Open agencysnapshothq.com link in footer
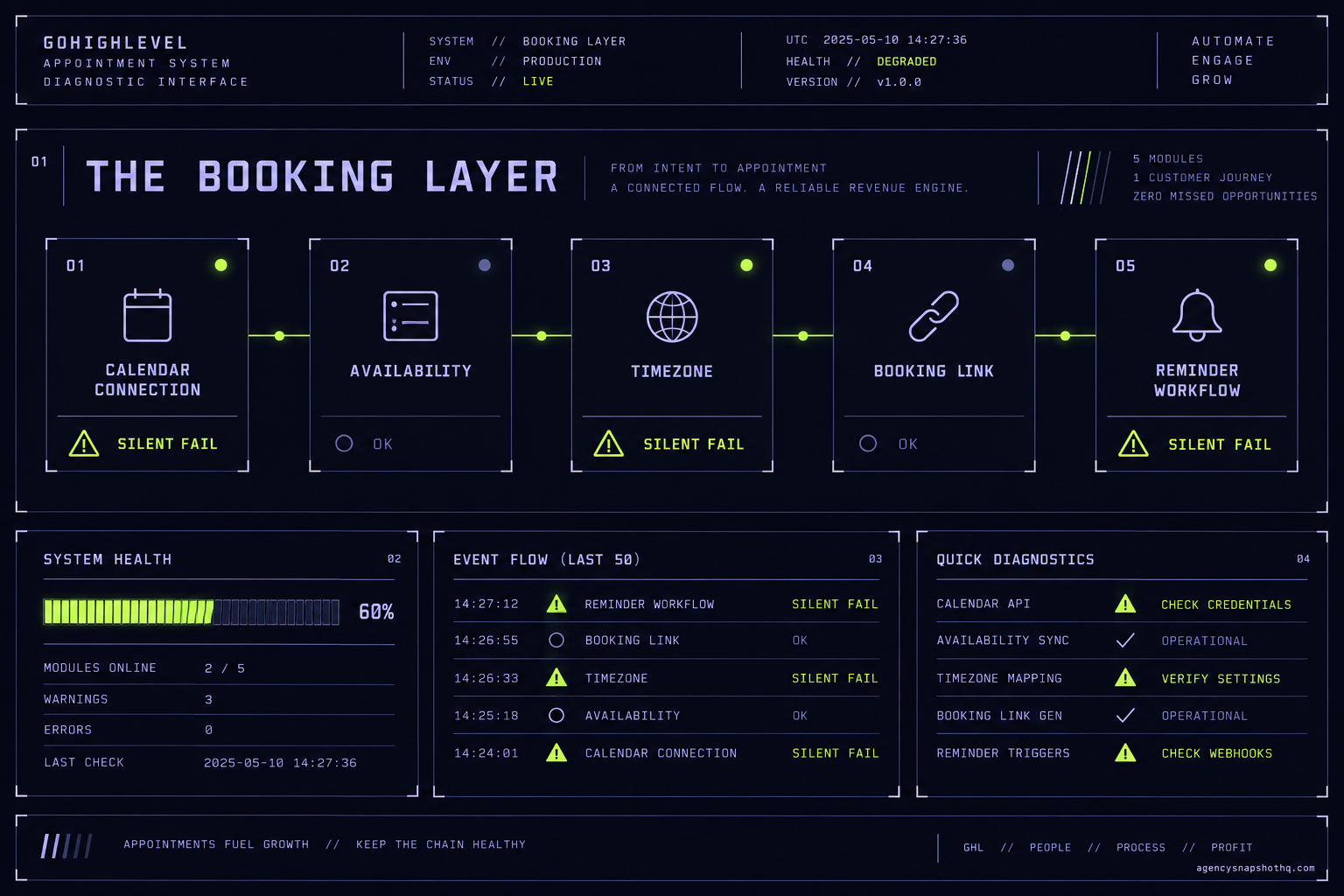1344x896 pixels. pyautogui.click(x=1256, y=868)
